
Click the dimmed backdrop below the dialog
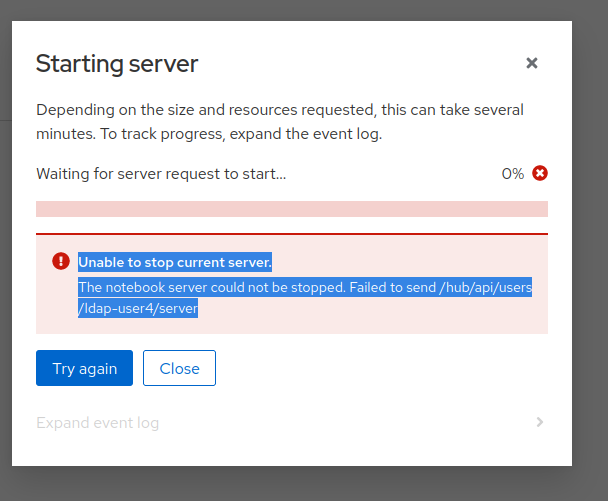(x=300, y=484)
